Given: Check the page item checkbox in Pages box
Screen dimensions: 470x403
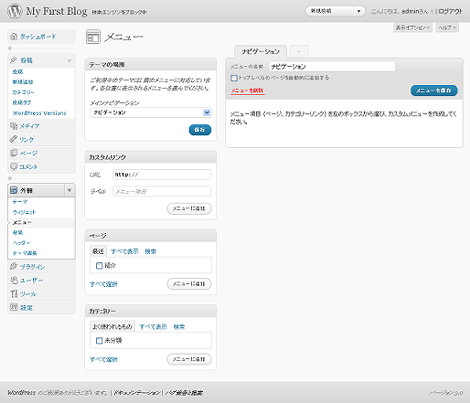Looking at the screenshot, I should pyautogui.click(x=99, y=266).
